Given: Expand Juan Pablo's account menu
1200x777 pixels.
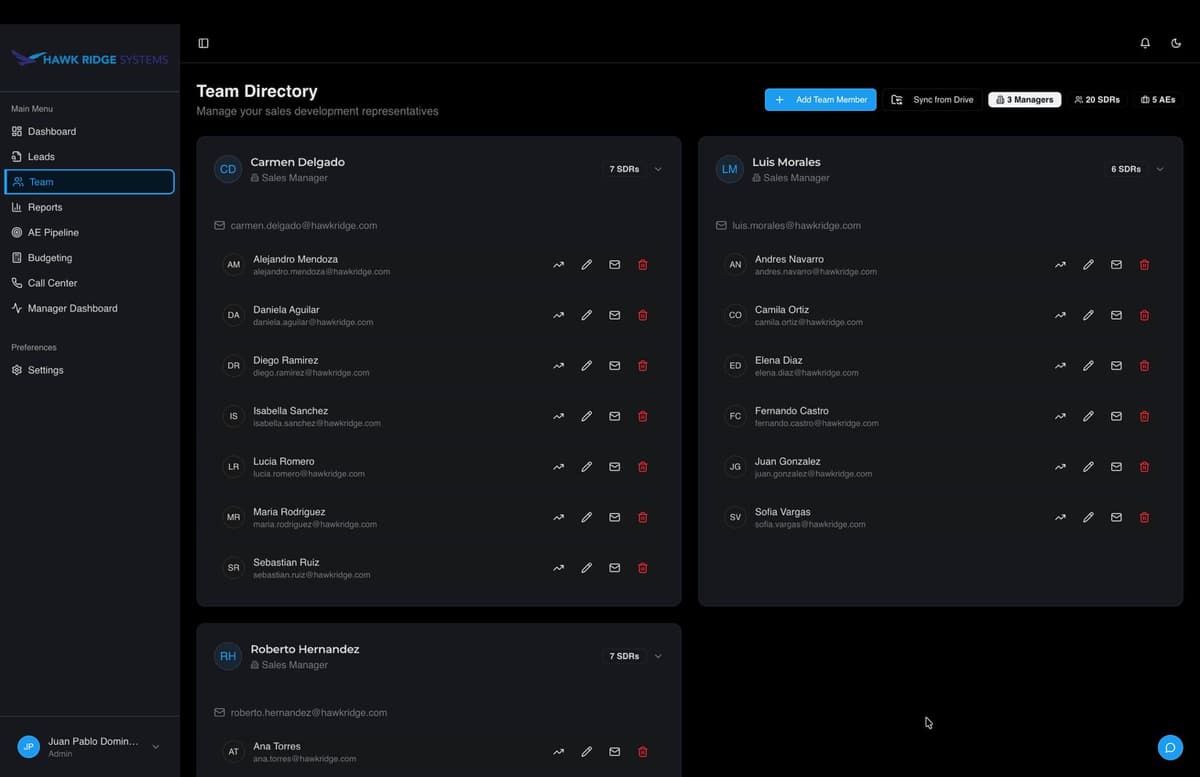Looking at the screenshot, I should click(155, 746).
